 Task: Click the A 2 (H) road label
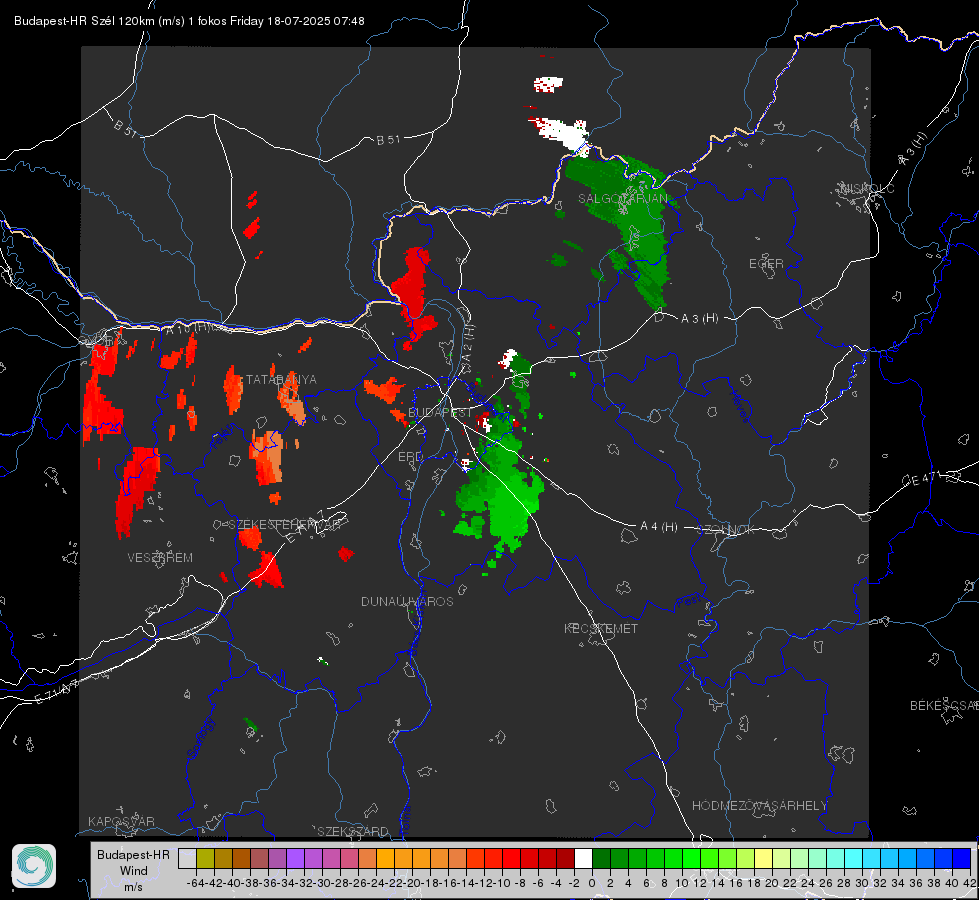(469, 344)
